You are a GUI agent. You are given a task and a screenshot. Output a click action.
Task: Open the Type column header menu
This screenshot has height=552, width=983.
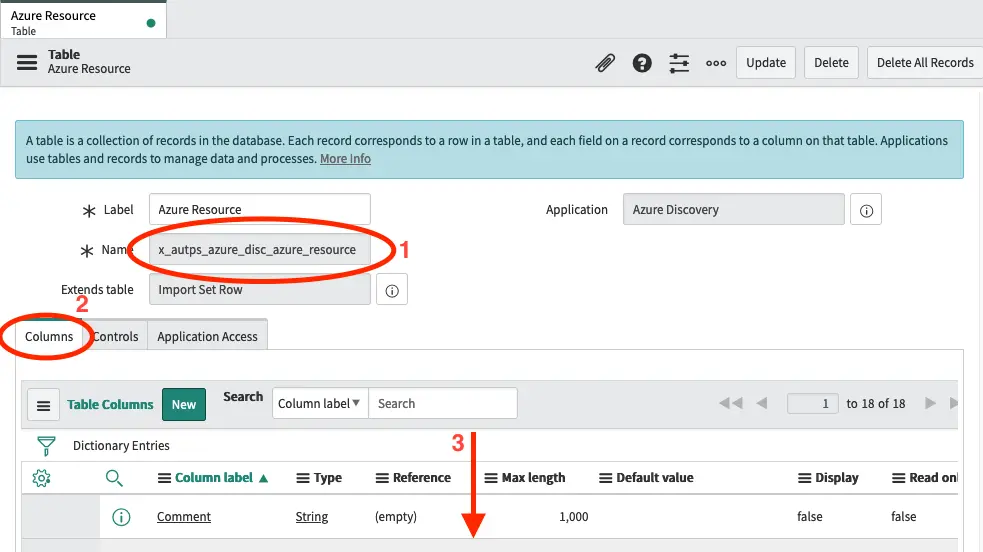point(303,478)
